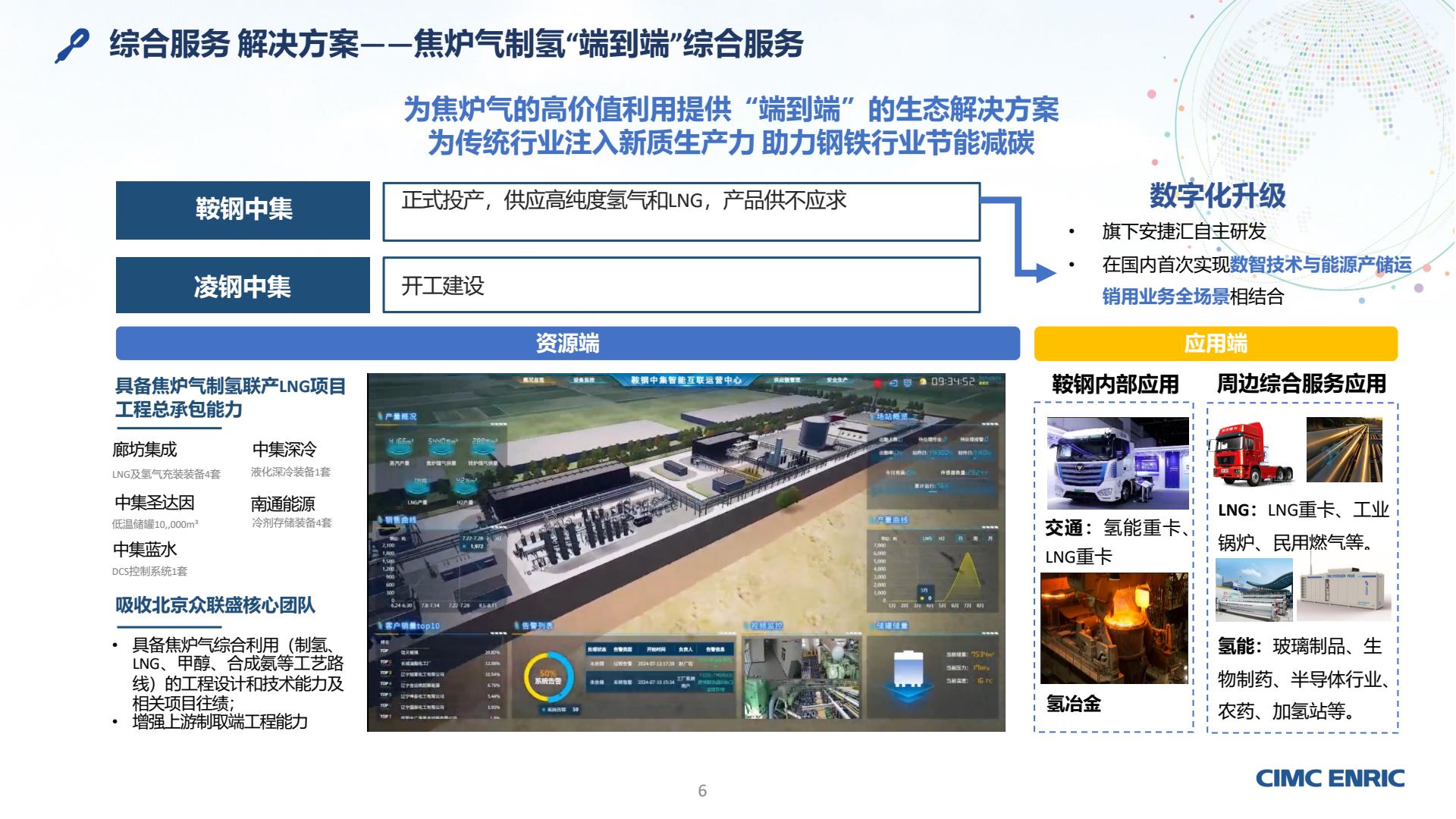Click the slide page number 6
This screenshot has width=1456, height=819.
[x=702, y=791]
